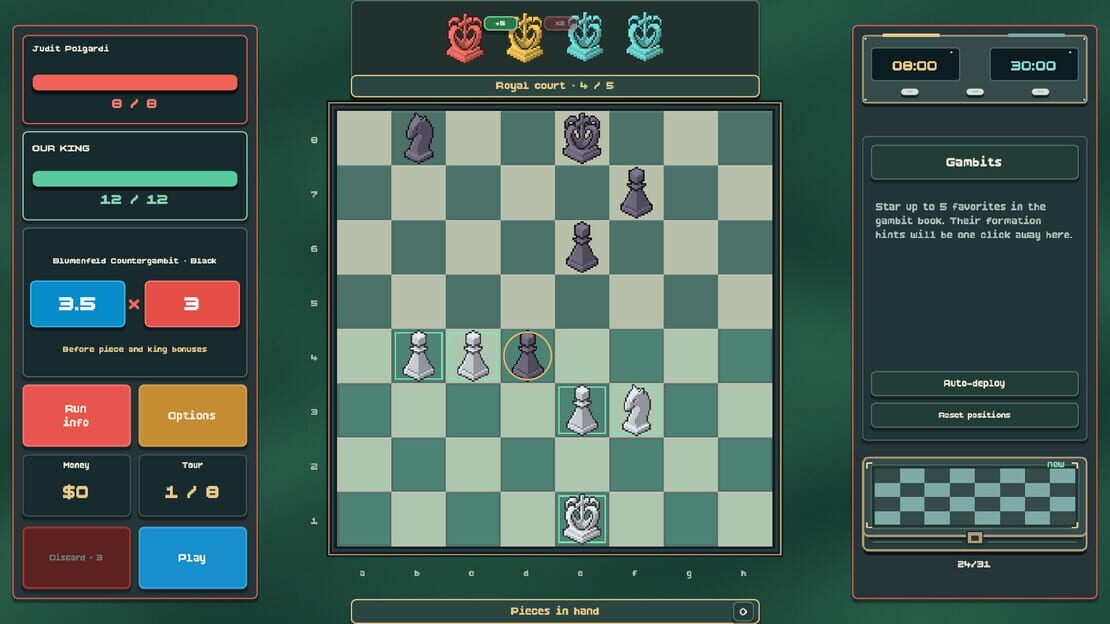Expand the Pieces in hand tray
The width and height of the screenshot is (1110, 624).
pyautogui.click(x=743, y=611)
